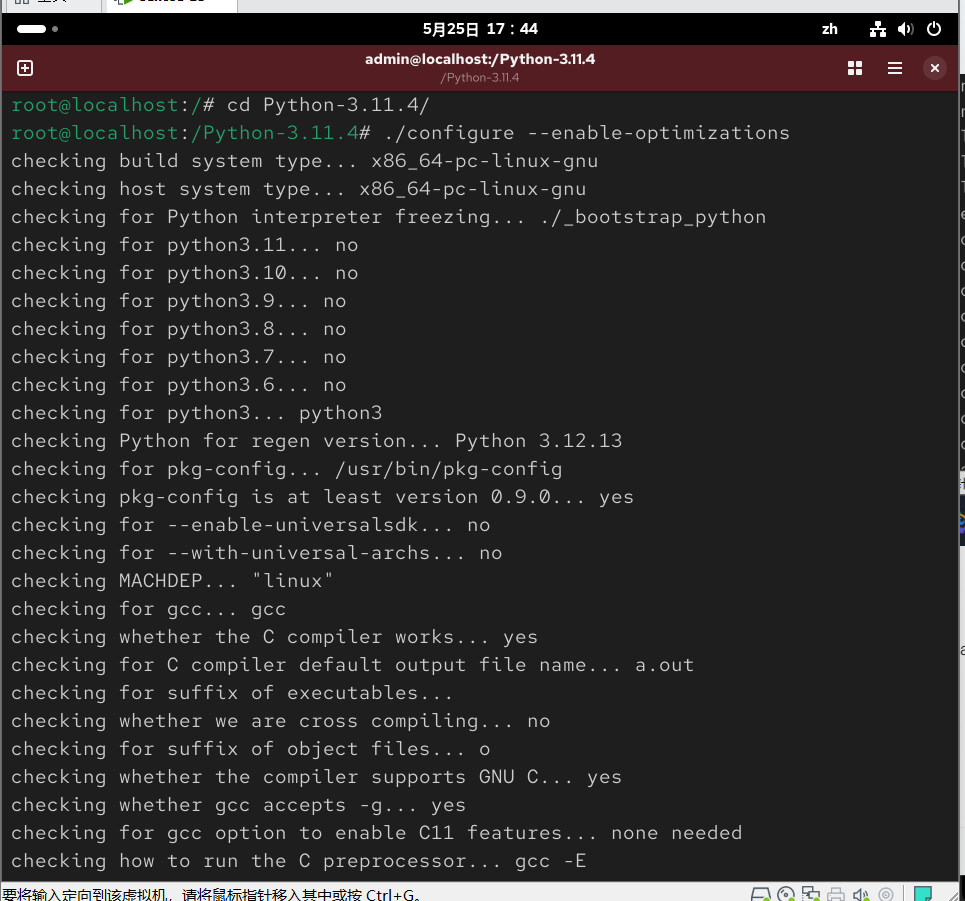The width and height of the screenshot is (965, 901).
Task: Open the terminal hamburger menu
Action: tap(894, 68)
